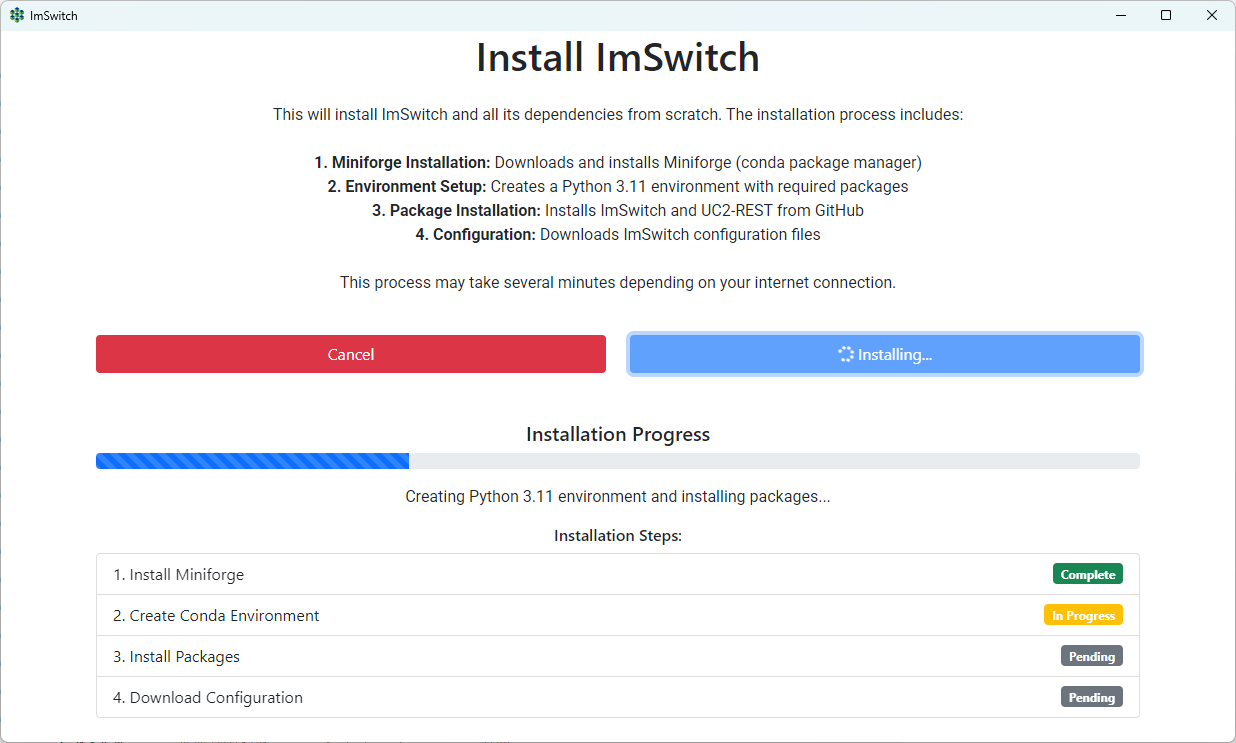
Task: Click the blue Installing... button
Action: pyautogui.click(x=885, y=354)
